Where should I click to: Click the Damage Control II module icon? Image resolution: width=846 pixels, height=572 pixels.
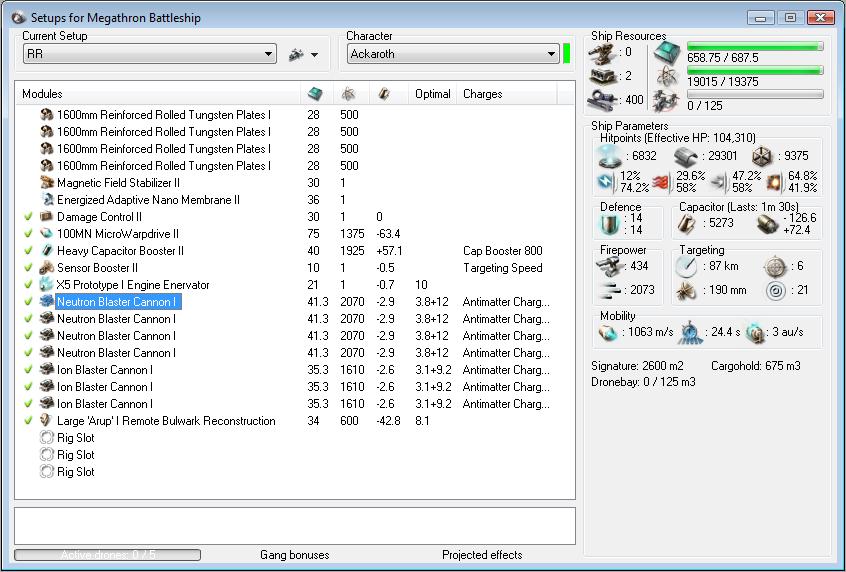coord(46,217)
